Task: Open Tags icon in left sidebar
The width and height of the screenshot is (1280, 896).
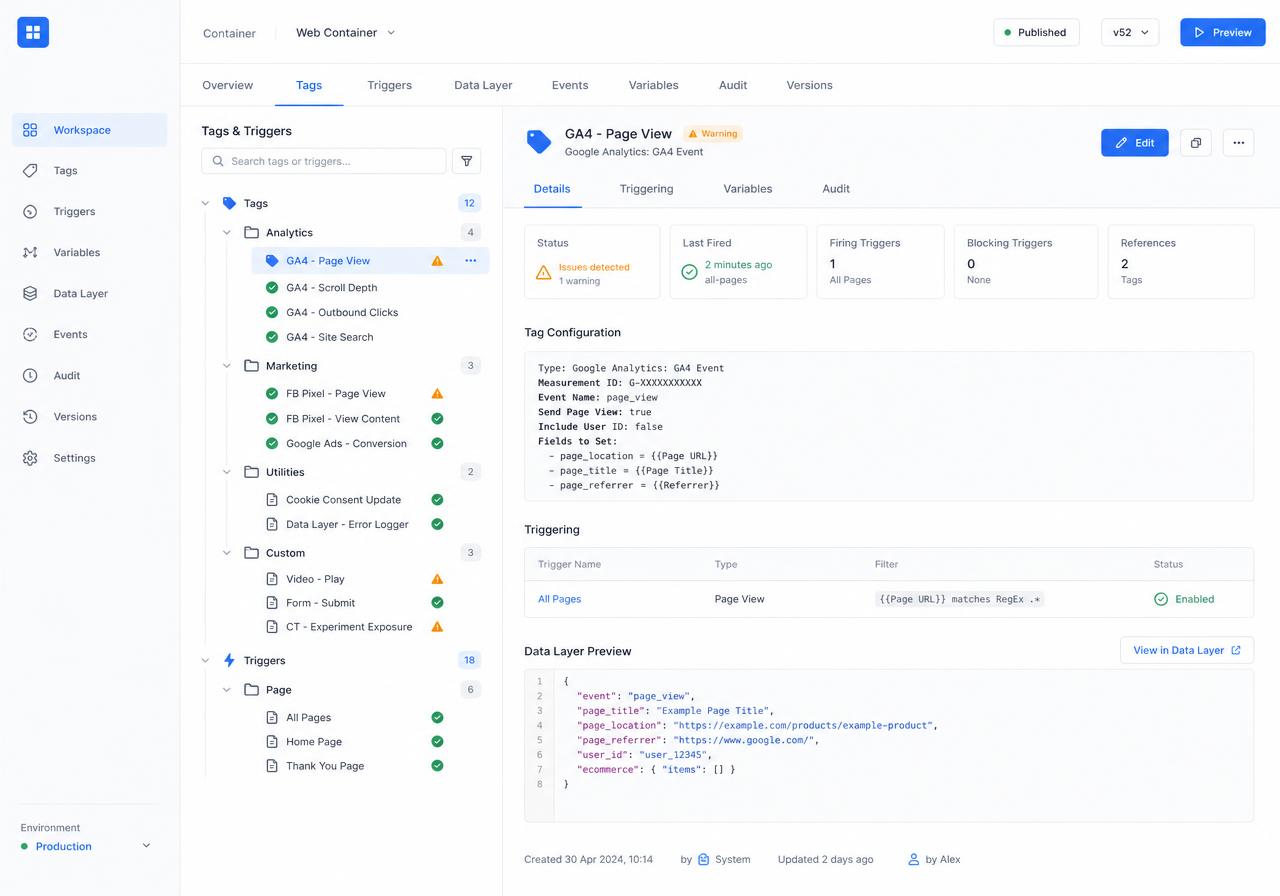Action: 30,171
